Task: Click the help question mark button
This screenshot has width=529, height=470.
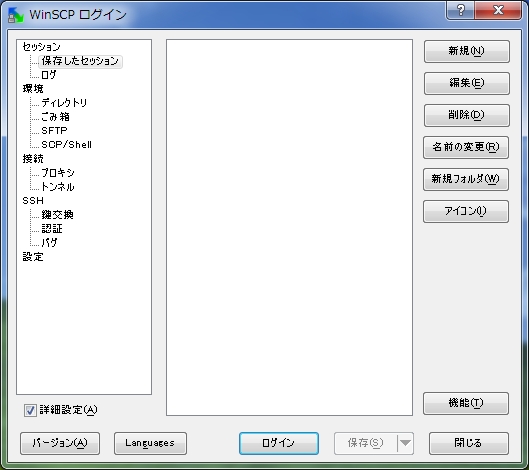Action: click(x=461, y=10)
